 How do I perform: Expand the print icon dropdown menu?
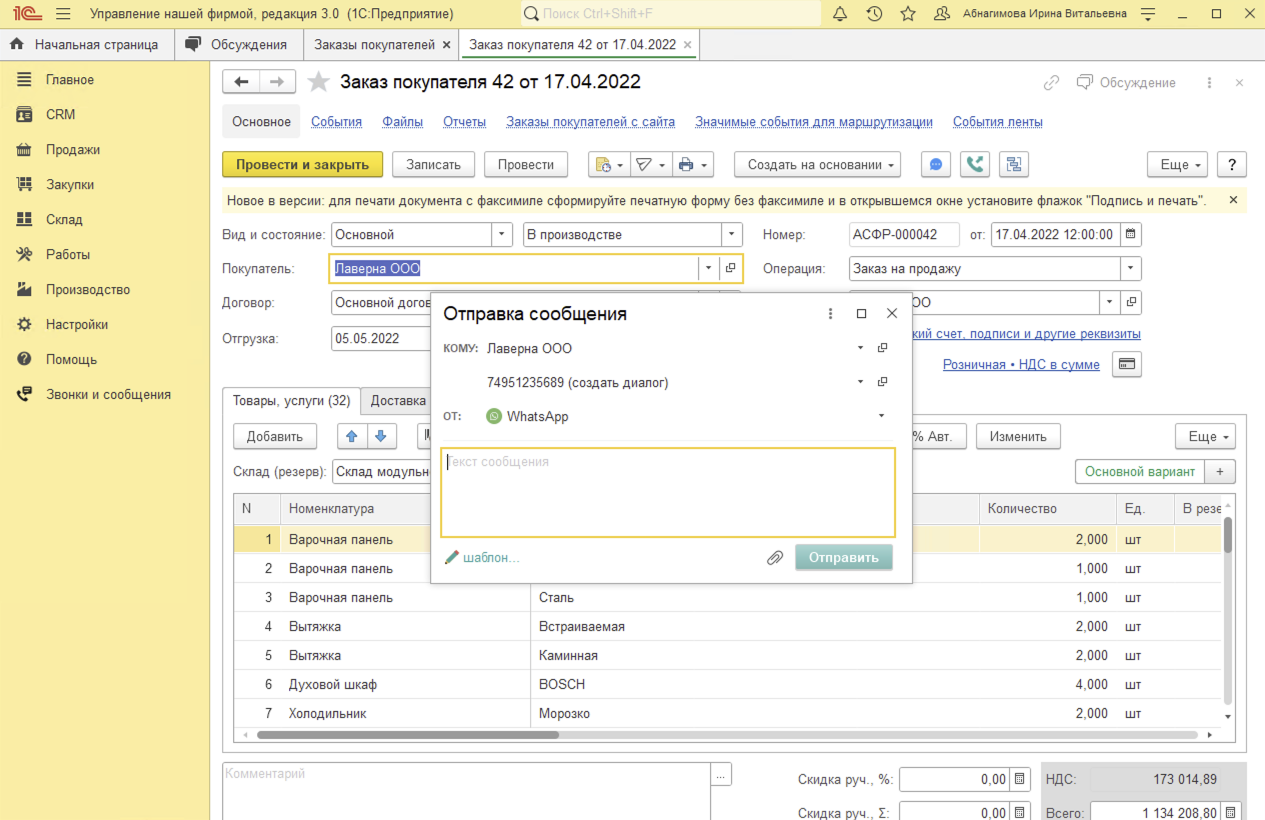point(692,165)
